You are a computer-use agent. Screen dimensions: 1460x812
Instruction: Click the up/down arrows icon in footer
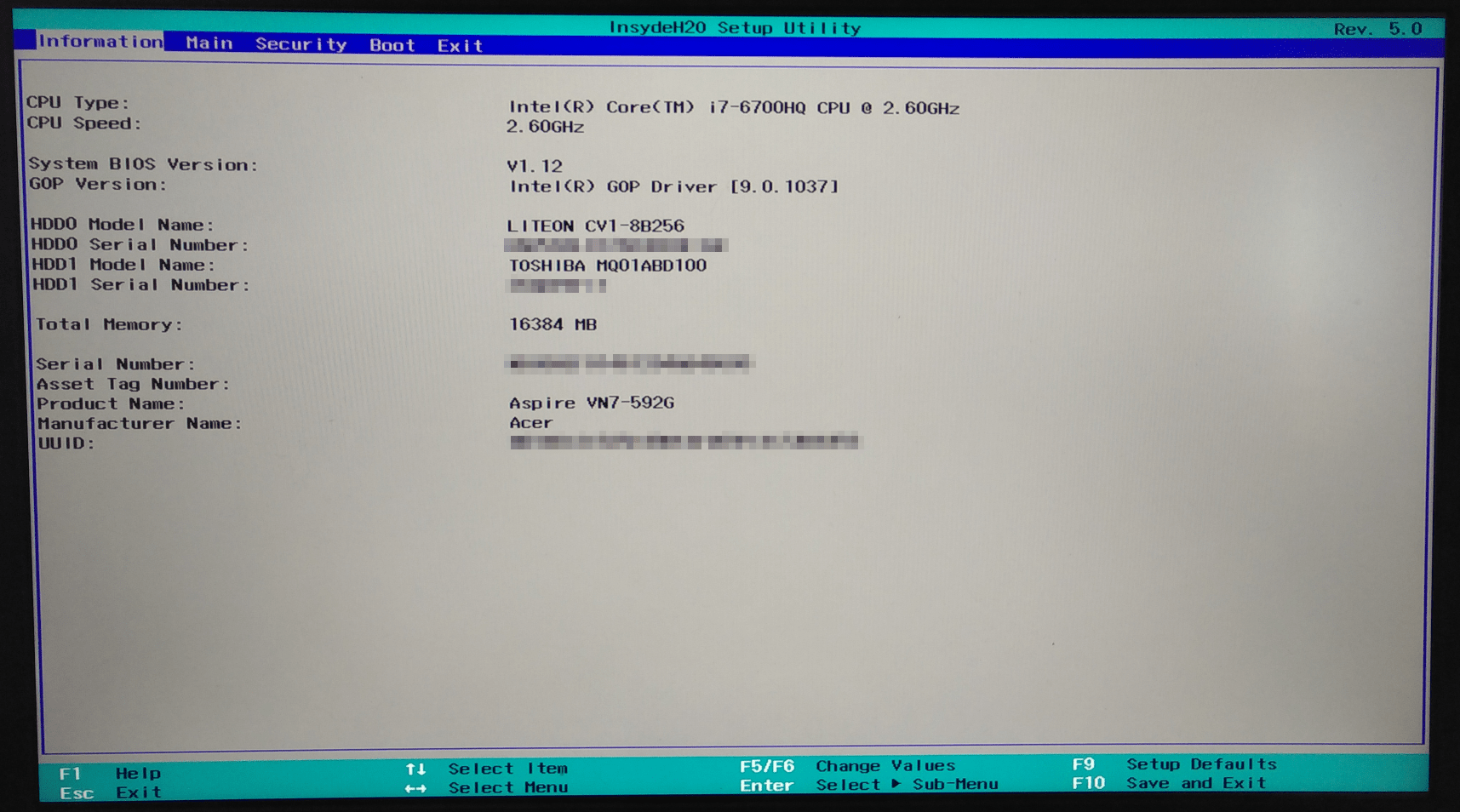(415, 769)
